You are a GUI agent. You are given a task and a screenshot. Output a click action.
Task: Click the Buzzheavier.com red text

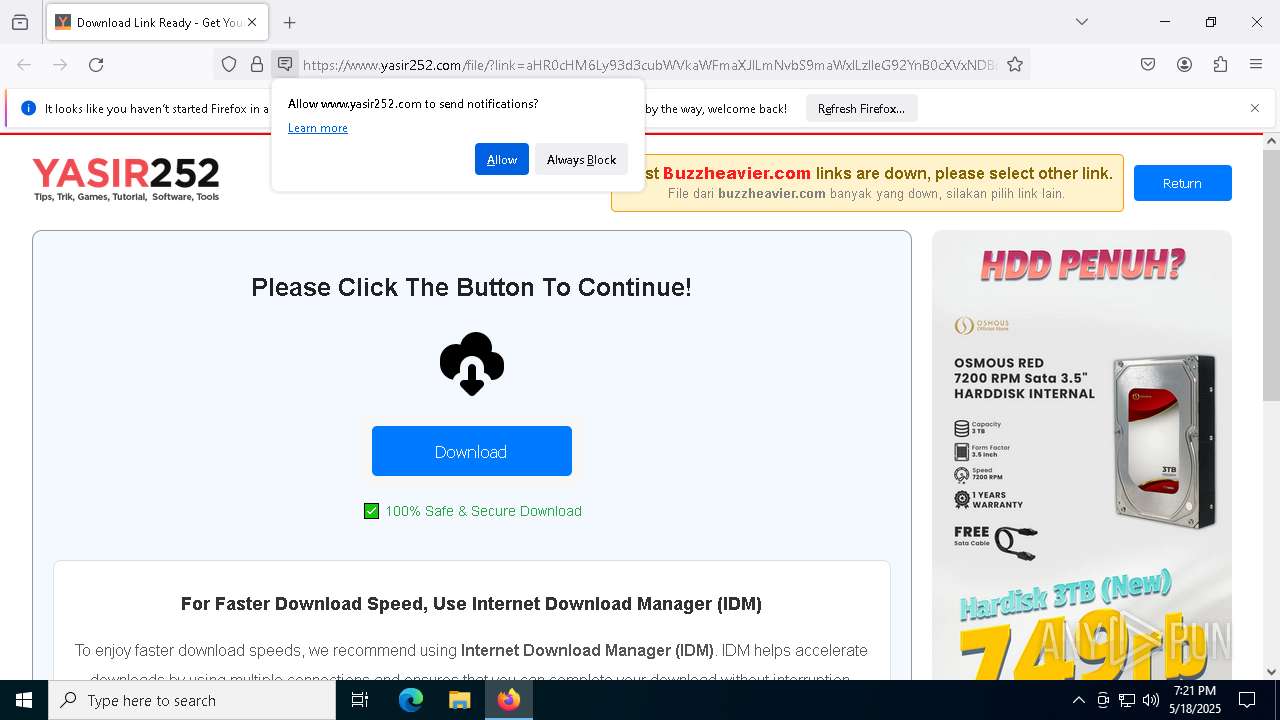(737, 173)
